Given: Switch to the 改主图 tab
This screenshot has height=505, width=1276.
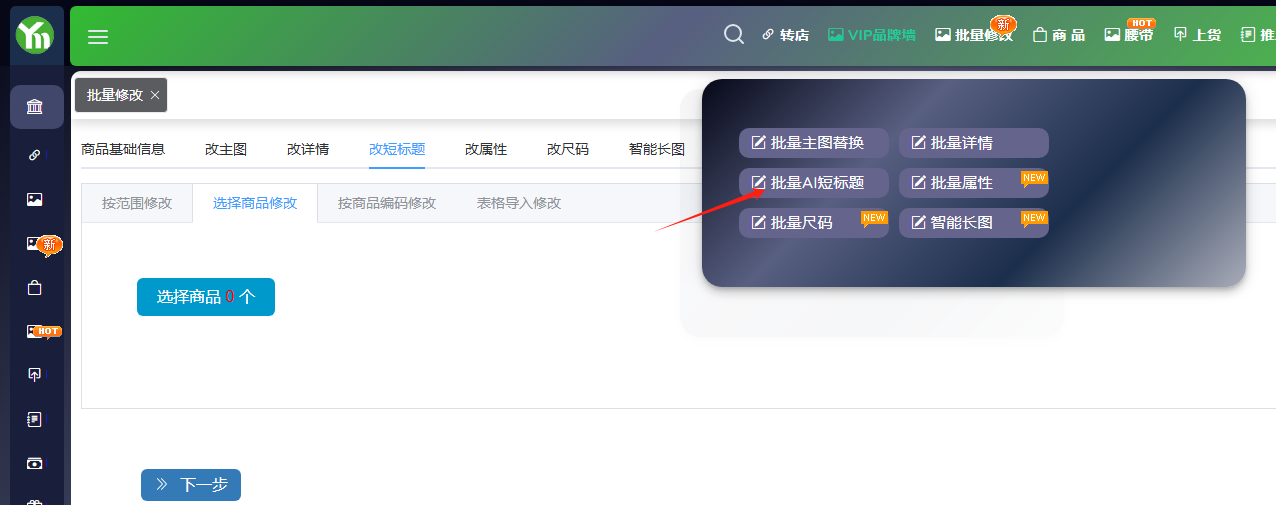Looking at the screenshot, I should coord(226,149).
